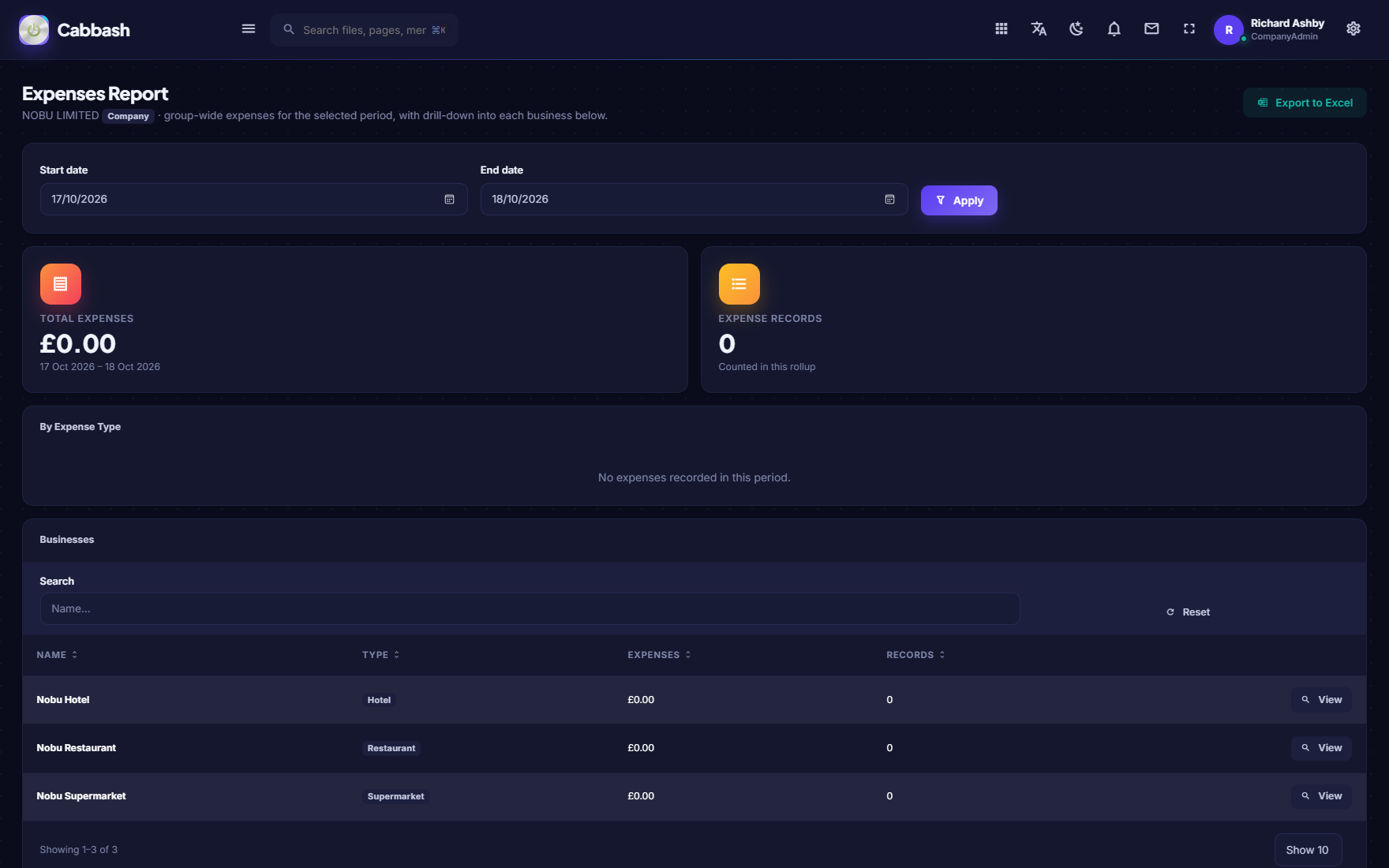
Task: Toggle fullscreen mode
Action: click(x=1189, y=29)
